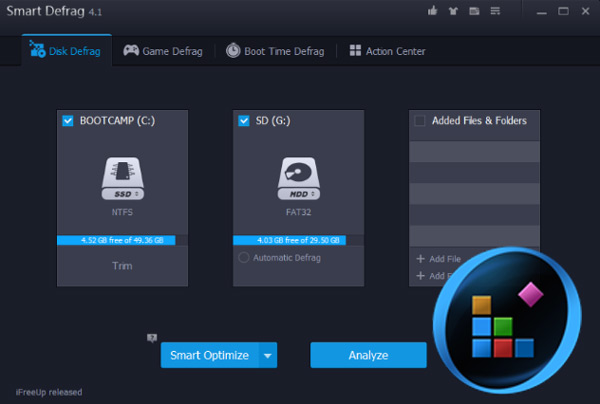Click the Analyze button
Screen dimensions: 600x404
[368, 355]
